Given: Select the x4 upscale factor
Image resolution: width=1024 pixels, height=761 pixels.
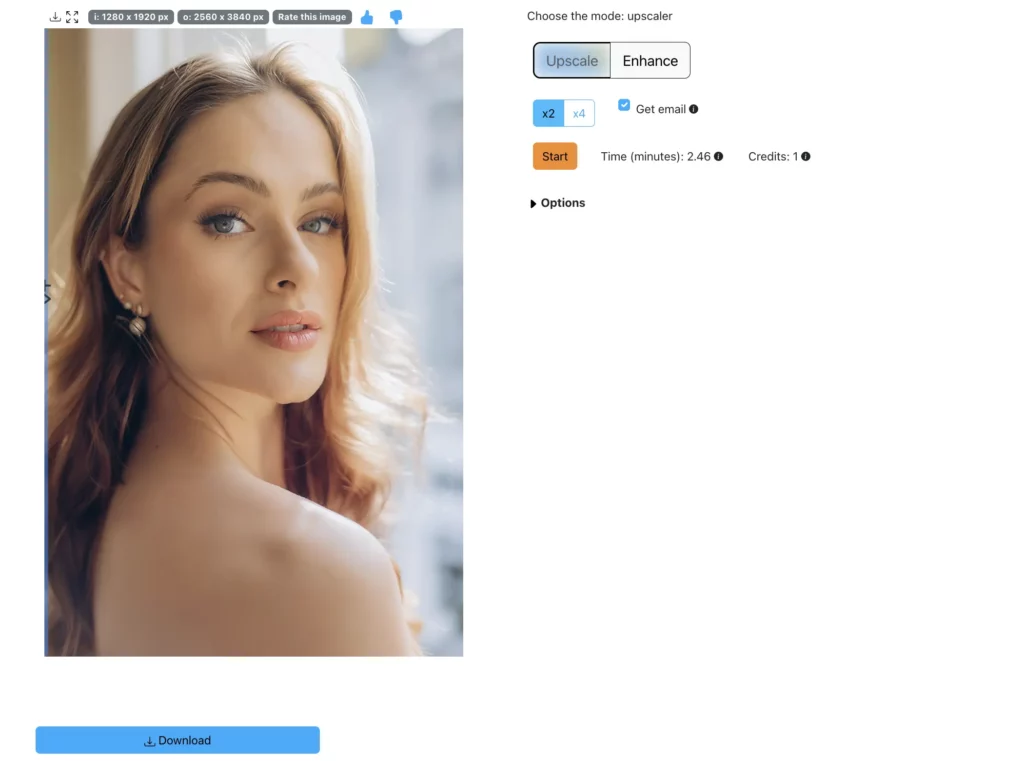Looking at the screenshot, I should coord(579,114).
